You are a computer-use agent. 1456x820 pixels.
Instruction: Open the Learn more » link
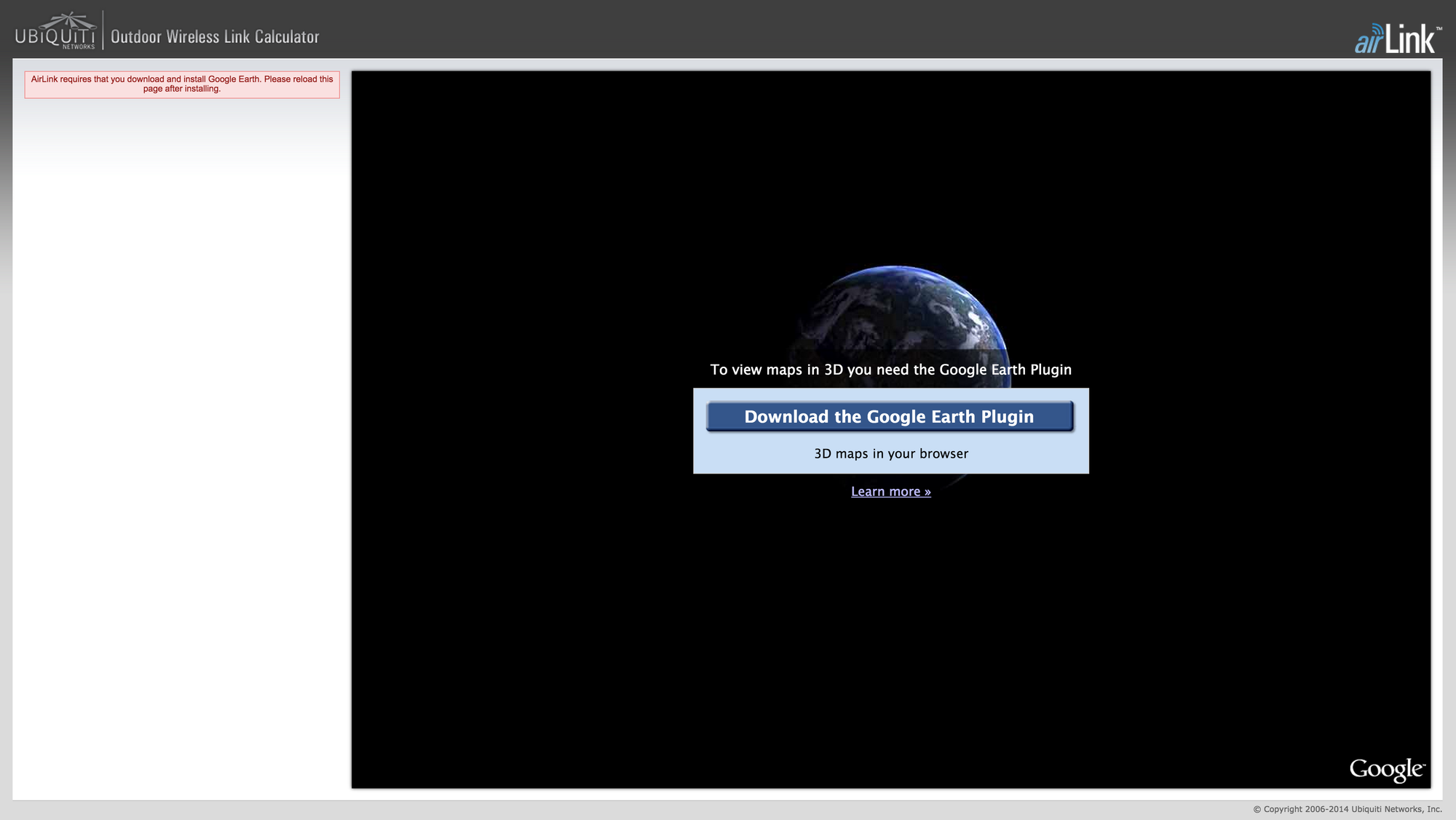[x=890, y=492]
